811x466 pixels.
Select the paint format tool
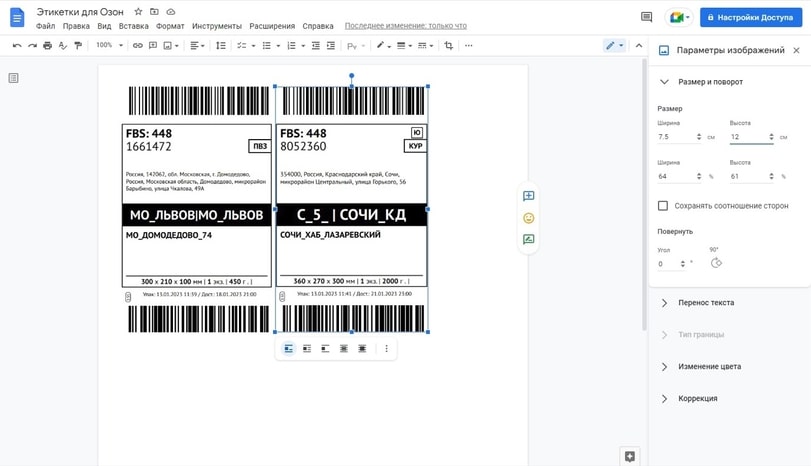(x=78, y=46)
